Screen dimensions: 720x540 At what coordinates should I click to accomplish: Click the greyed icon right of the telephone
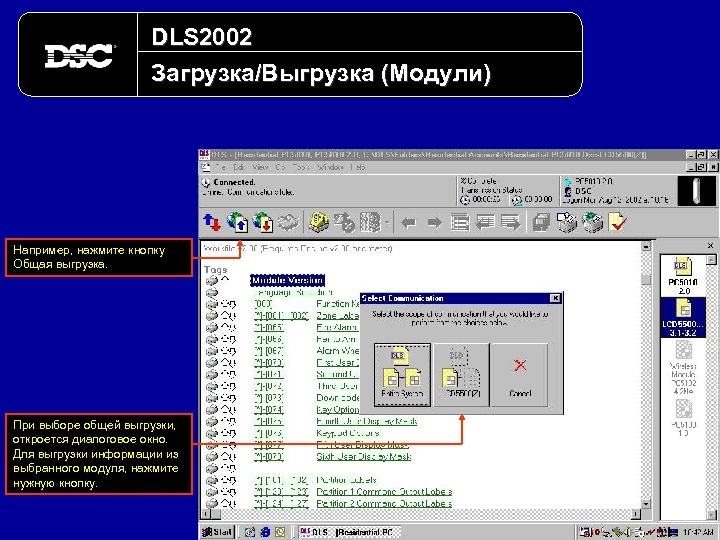344,223
